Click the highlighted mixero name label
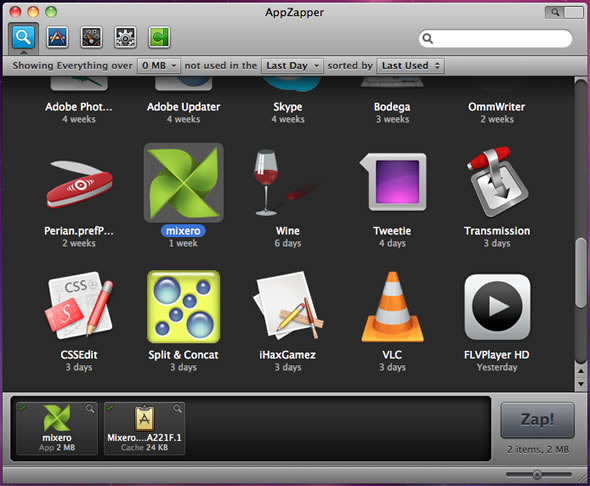This screenshot has width=590, height=486. (183, 231)
